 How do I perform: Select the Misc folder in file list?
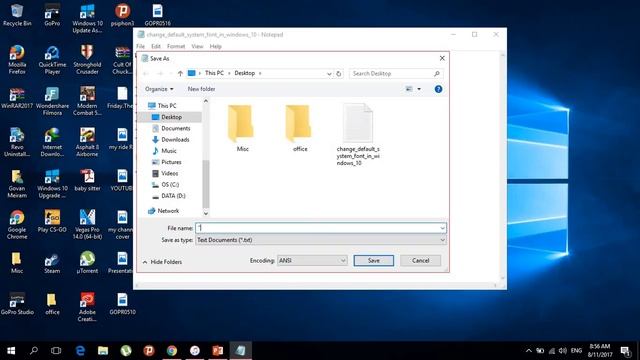click(x=242, y=128)
